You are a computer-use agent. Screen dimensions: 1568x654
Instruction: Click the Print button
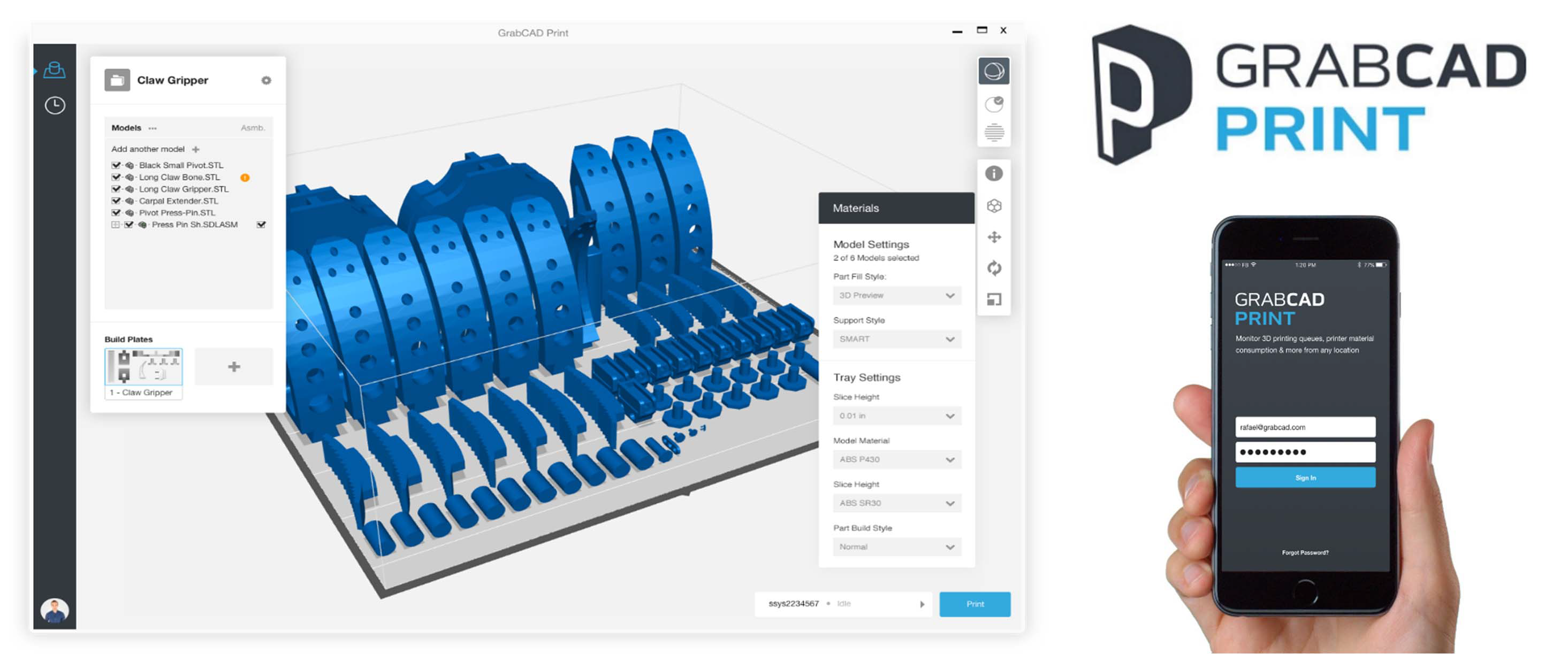coord(975,604)
